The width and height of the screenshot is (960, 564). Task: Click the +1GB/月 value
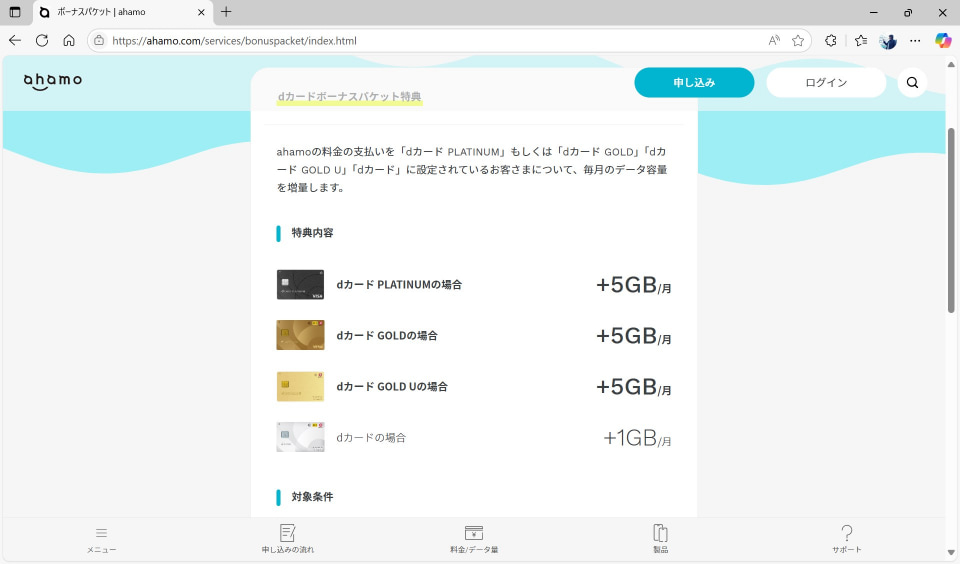(x=637, y=438)
